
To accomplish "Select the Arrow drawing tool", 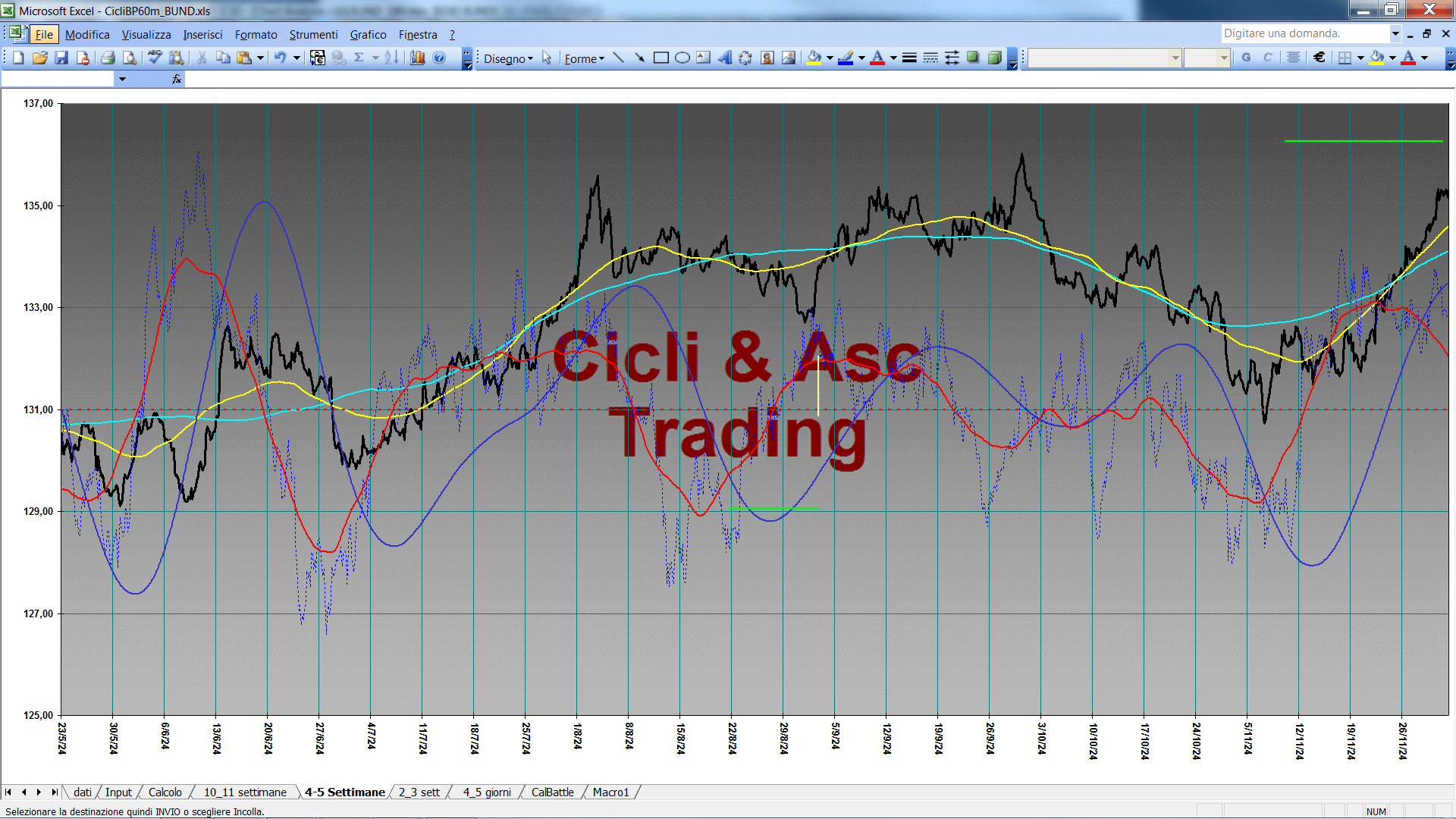I will (x=639, y=58).
